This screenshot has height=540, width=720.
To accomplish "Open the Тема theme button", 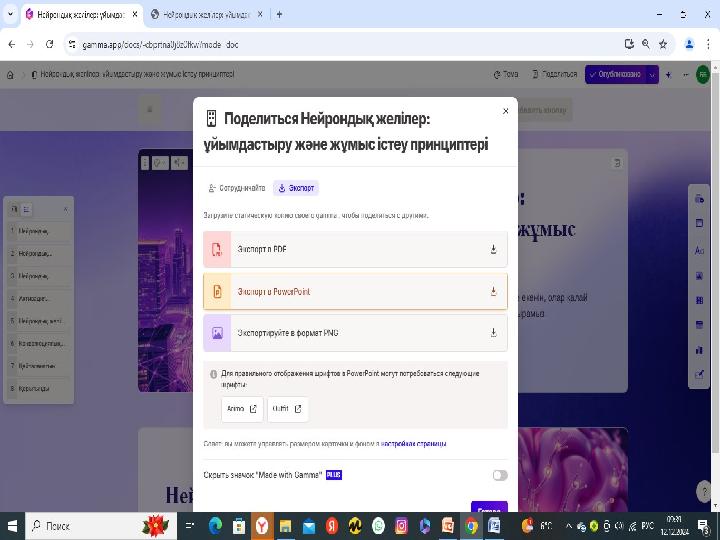I will 506,74.
